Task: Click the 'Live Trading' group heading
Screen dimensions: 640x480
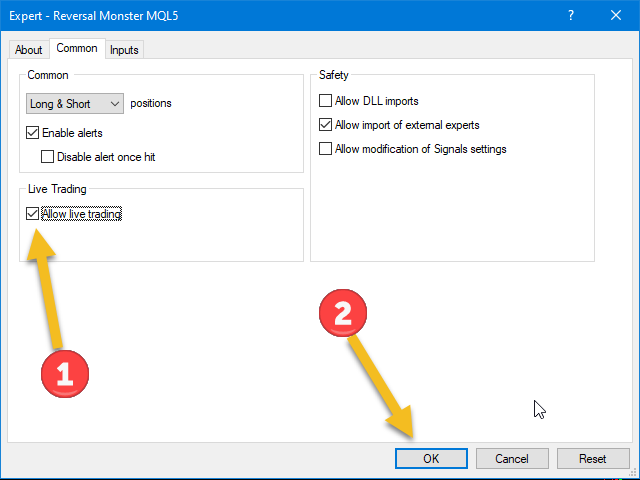Action: click(57, 189)
